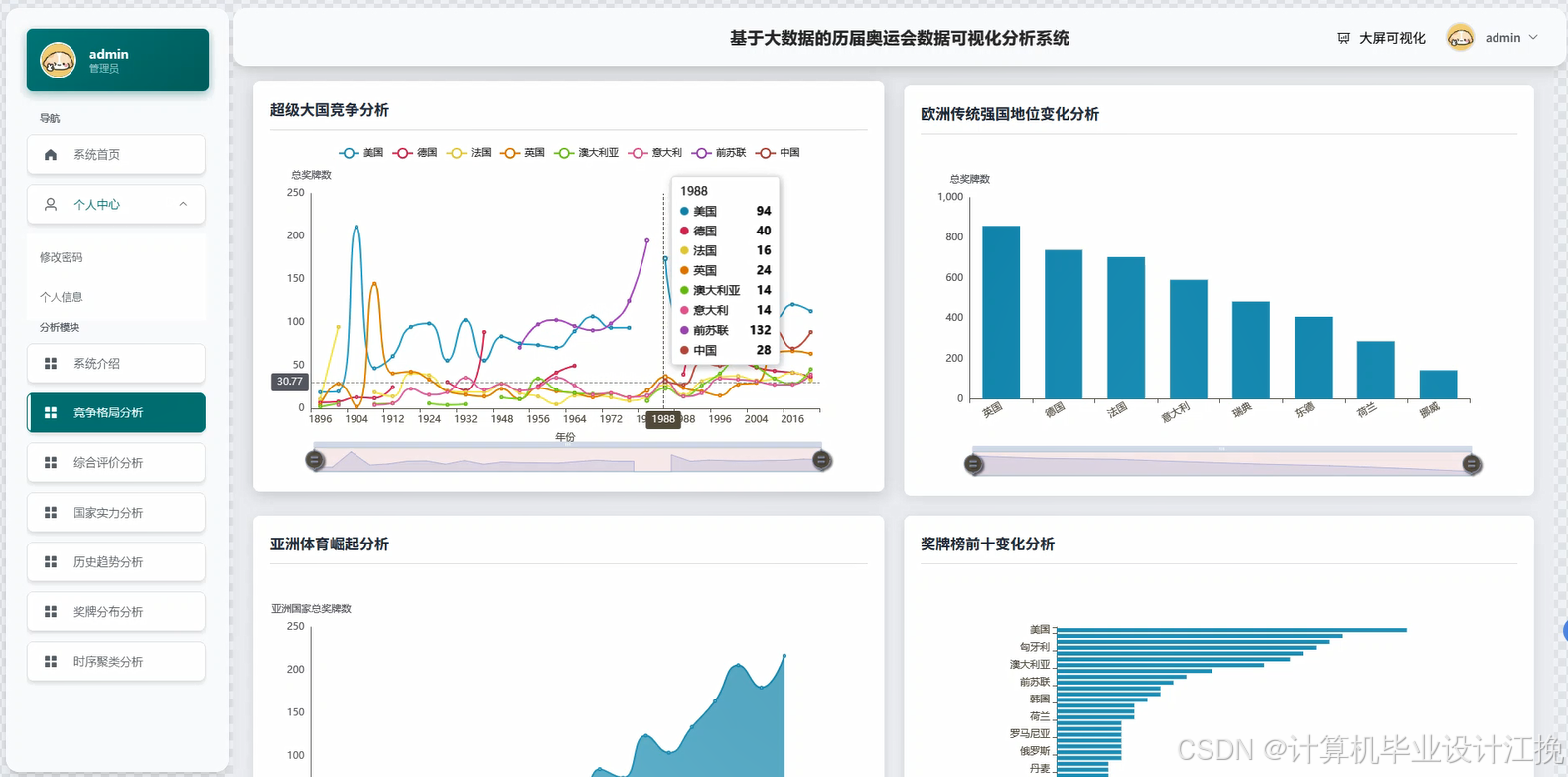The height and width of the screenshot is (777, 1568).
Task: Select the active 竞争格局分析 menu item
Action: [x=116, y=413]
